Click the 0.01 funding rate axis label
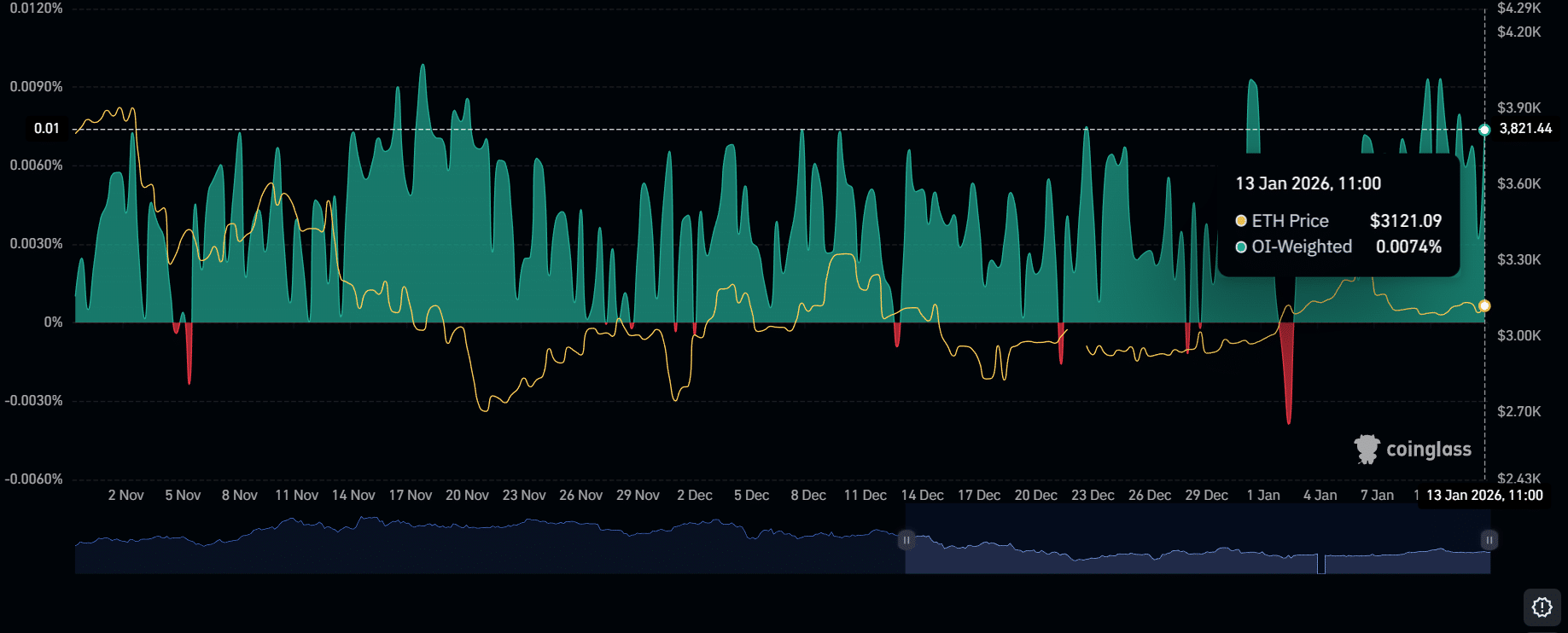Screen dimensions: 1568x633 [x=47, y=129]
